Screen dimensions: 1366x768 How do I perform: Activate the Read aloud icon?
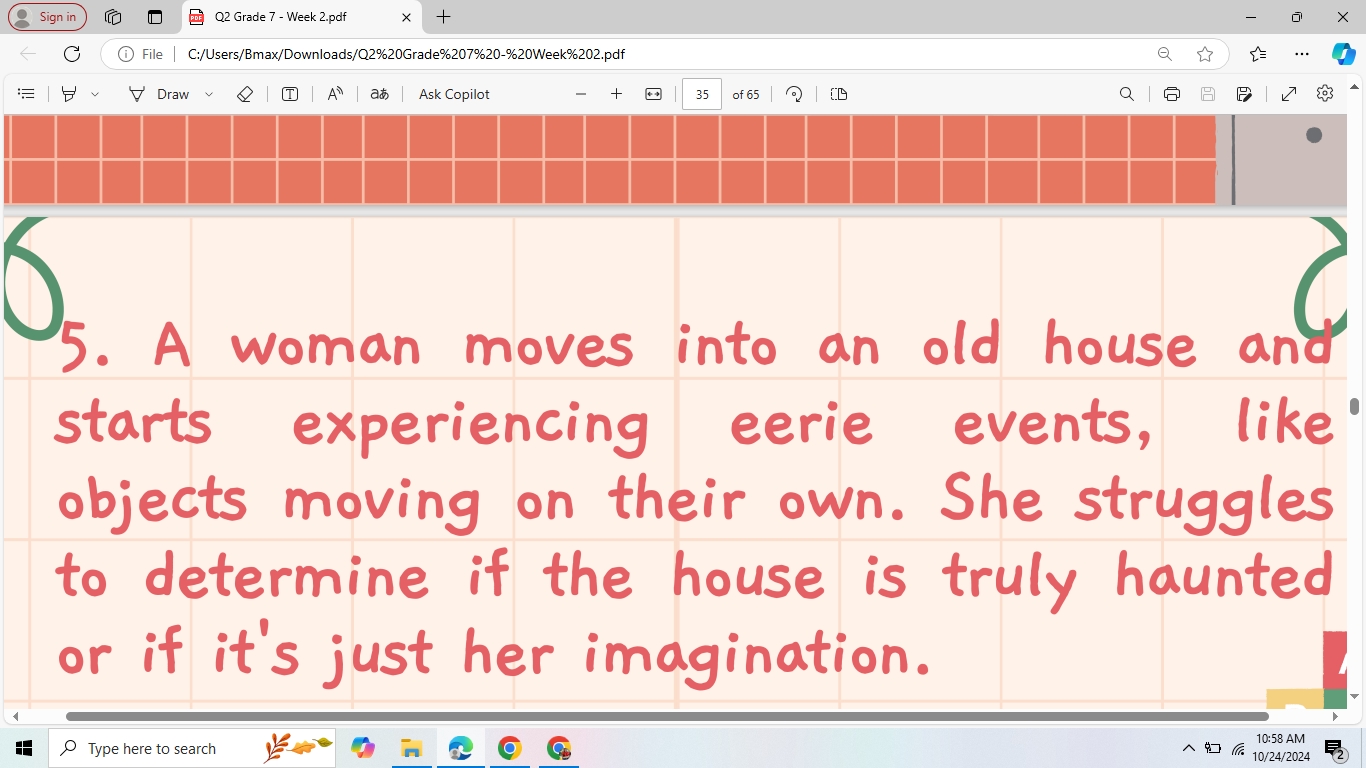(x=335, y=94)
